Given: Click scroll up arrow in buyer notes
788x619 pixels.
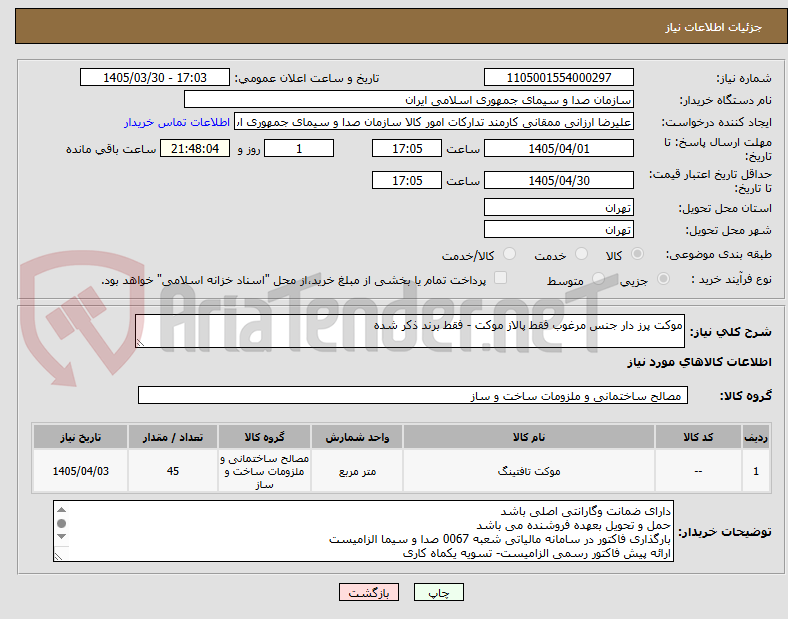Looking at the screenshot, I should pyautogui.click(x=61, y=510).
